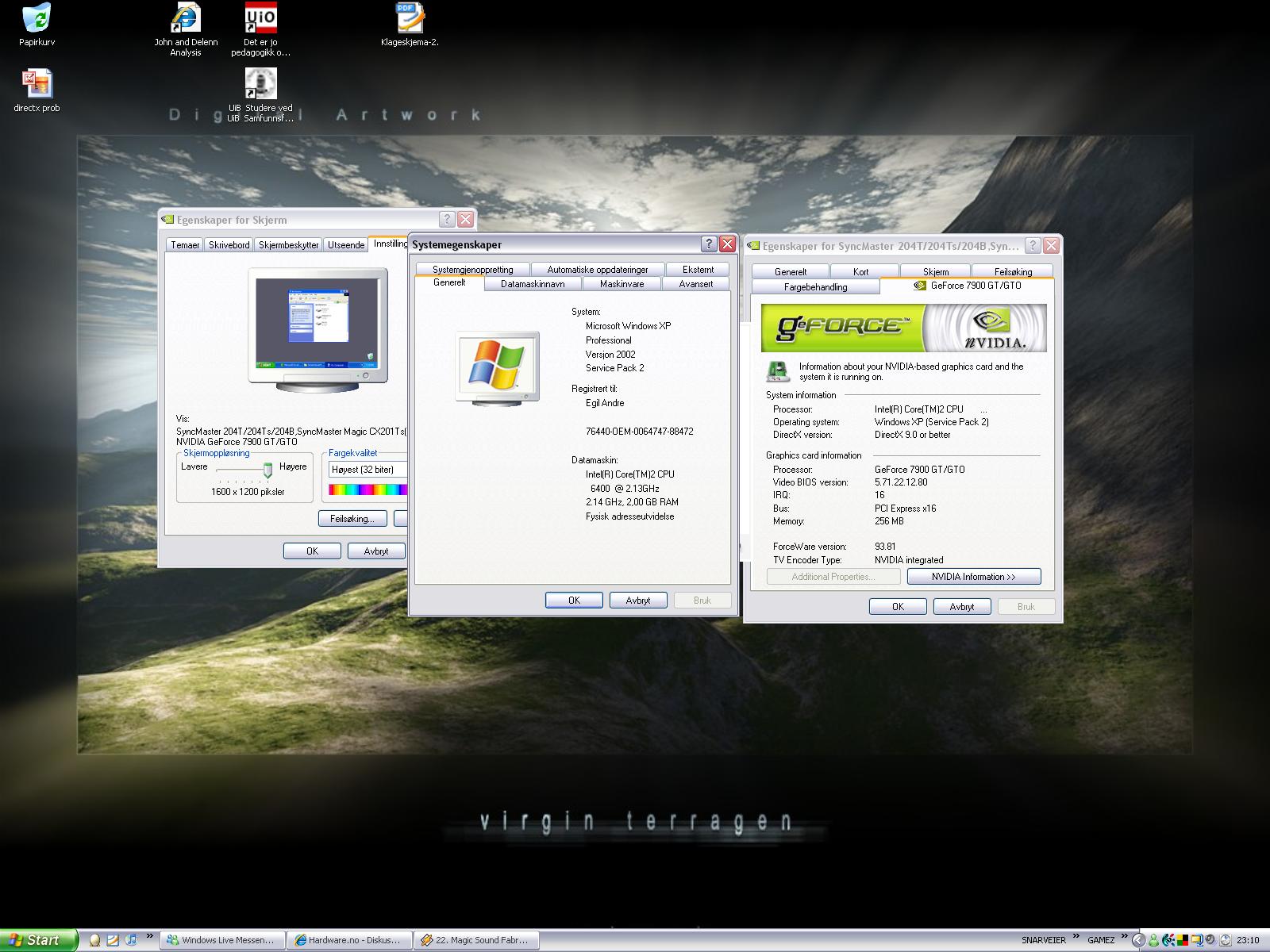
Task: Click green Messenger person tray icon
Action: click(1153, 940)
